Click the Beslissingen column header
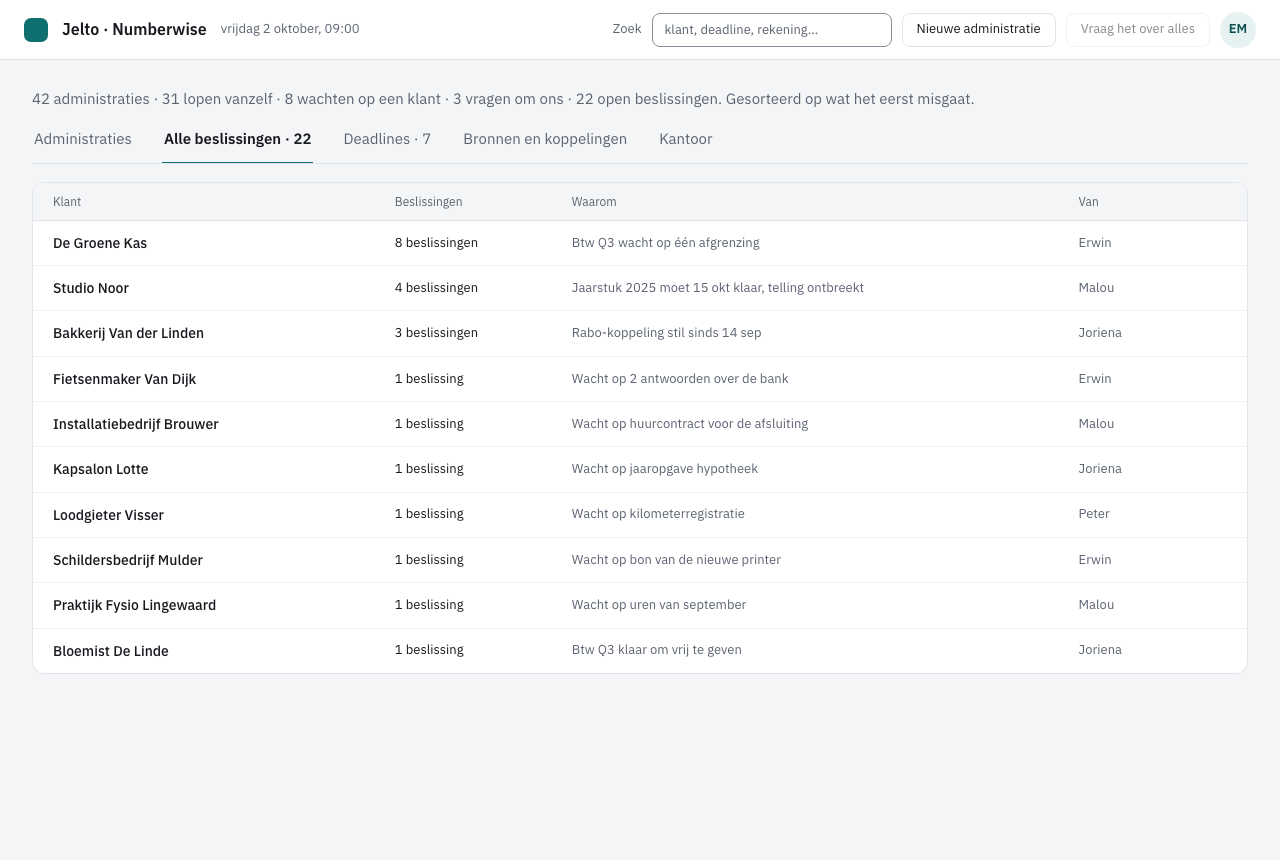Image resolution: width=1280 pixels, height=860 pixels. click(428, 202)
